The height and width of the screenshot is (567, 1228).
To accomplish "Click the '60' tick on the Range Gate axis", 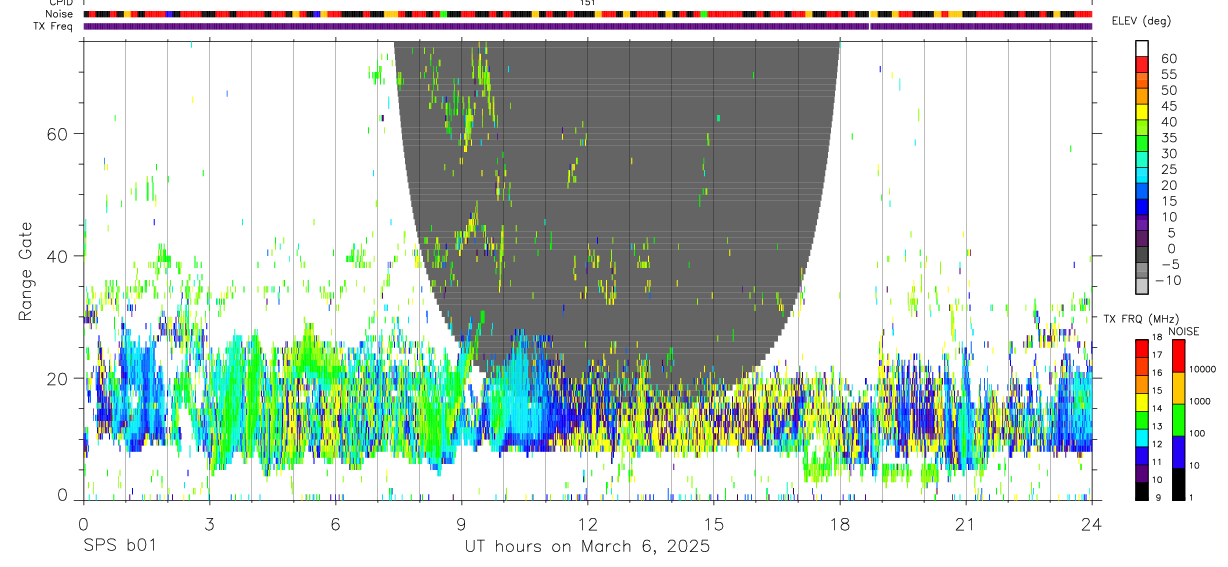I will coord(58,133).
